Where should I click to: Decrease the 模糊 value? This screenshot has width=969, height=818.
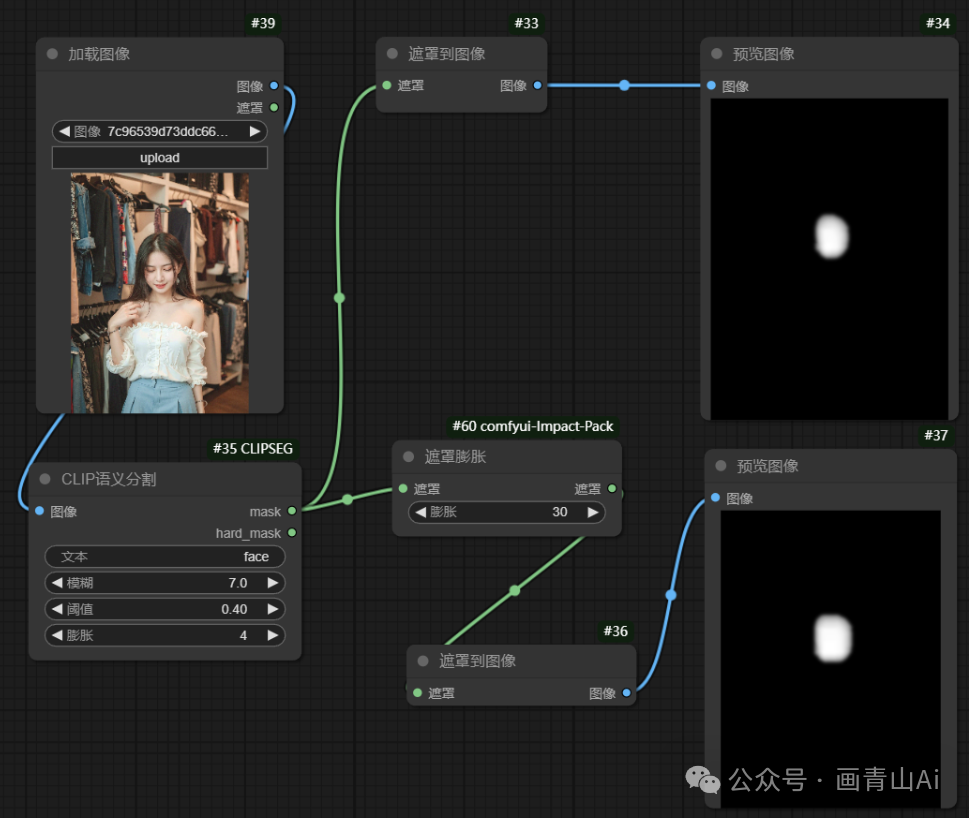[x=57, y=583]
